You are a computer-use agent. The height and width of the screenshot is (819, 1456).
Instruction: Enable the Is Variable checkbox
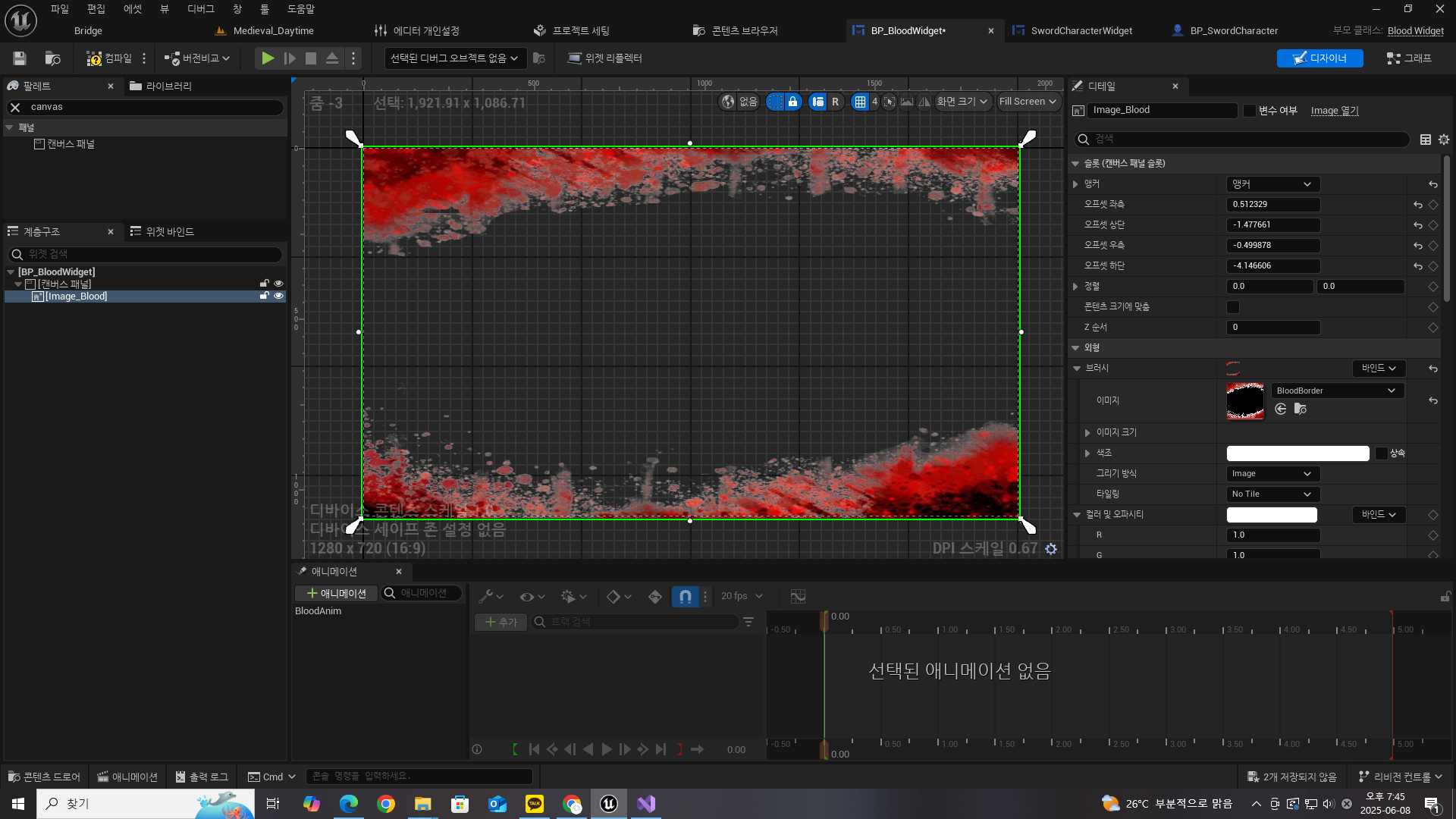click(1250, 111)
